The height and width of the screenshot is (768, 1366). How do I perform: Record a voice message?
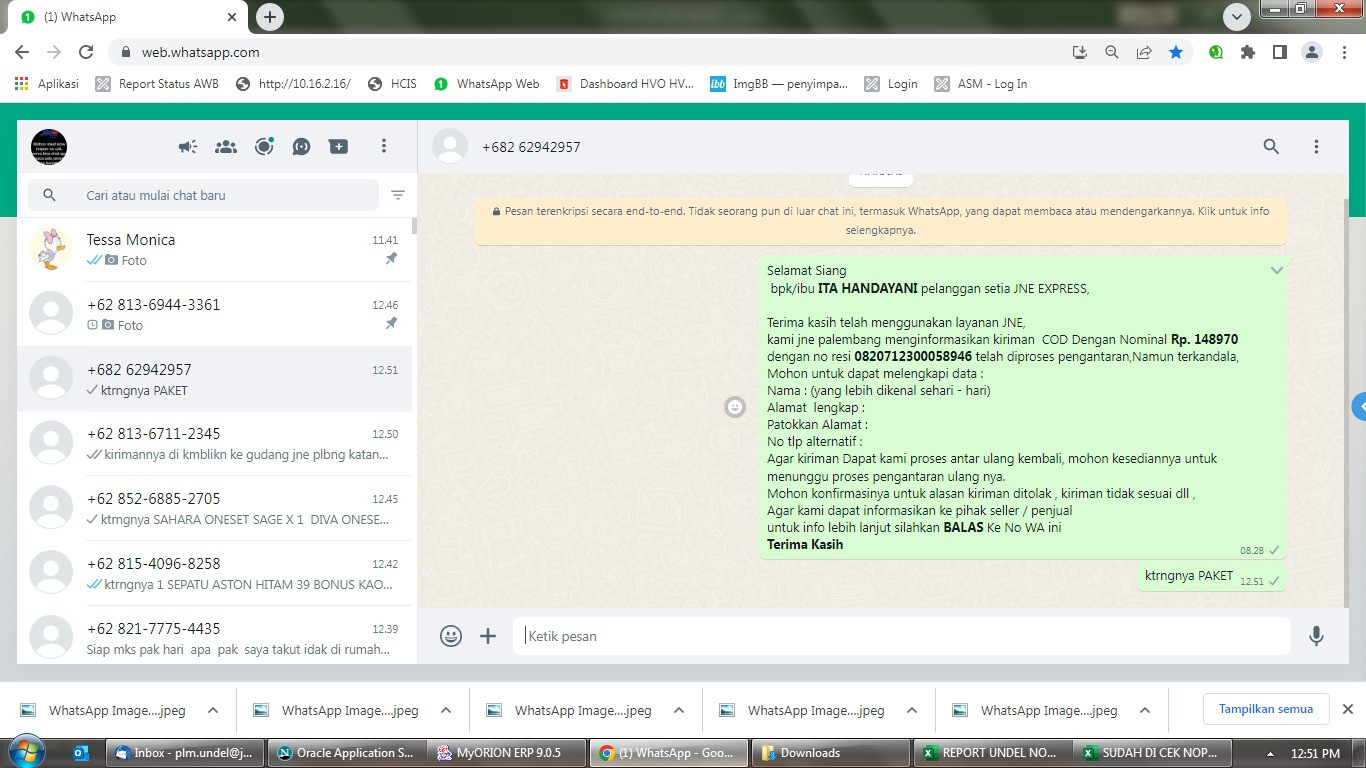point(1316,636)
